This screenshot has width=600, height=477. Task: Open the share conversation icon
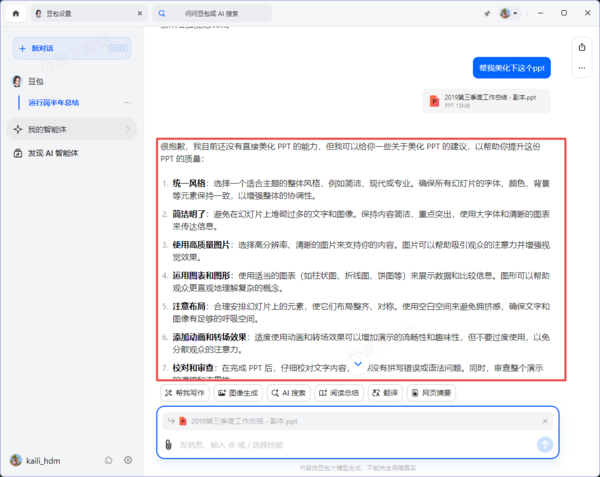click(x=582, y=47)
